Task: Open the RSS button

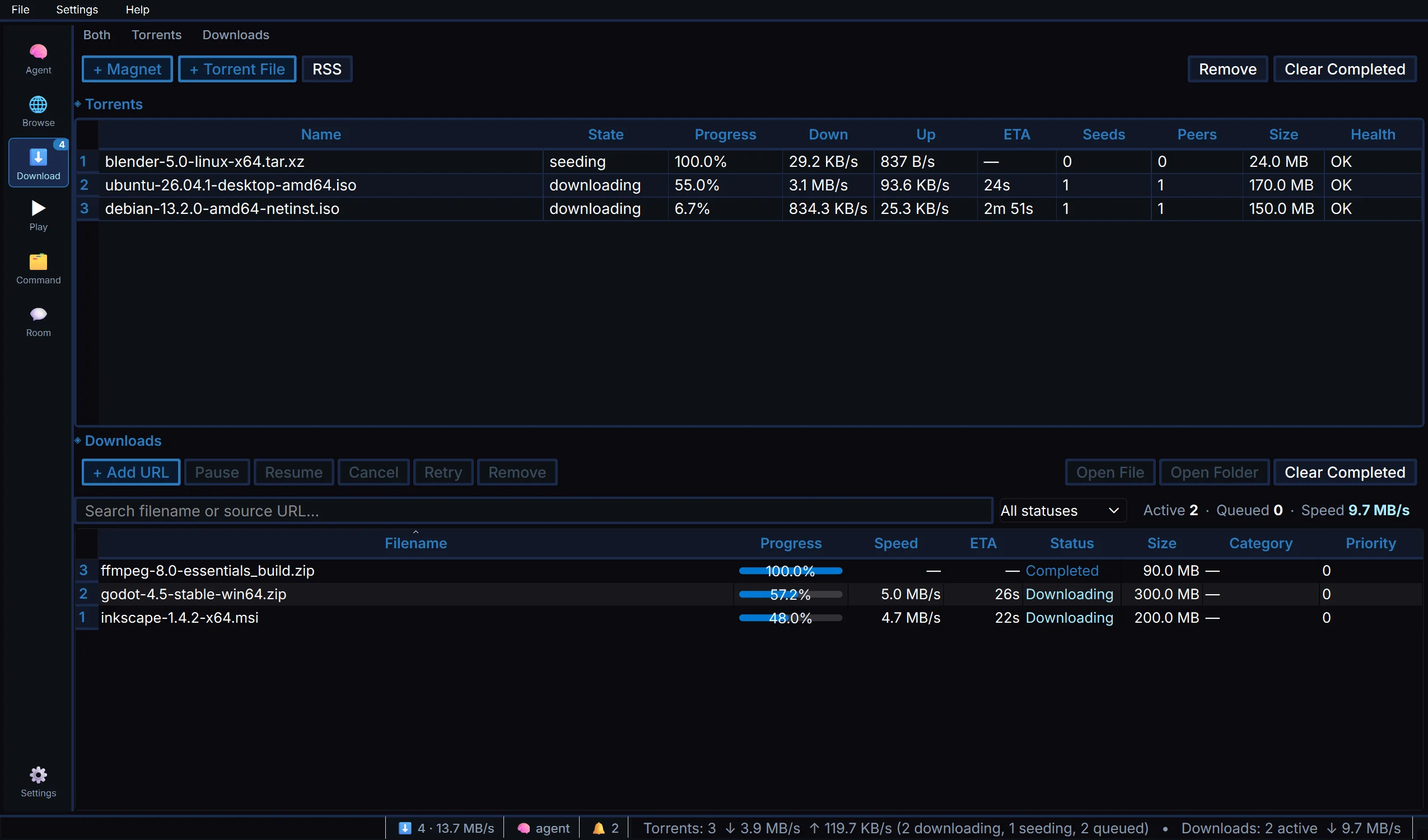Action: (x=327, y=69)
